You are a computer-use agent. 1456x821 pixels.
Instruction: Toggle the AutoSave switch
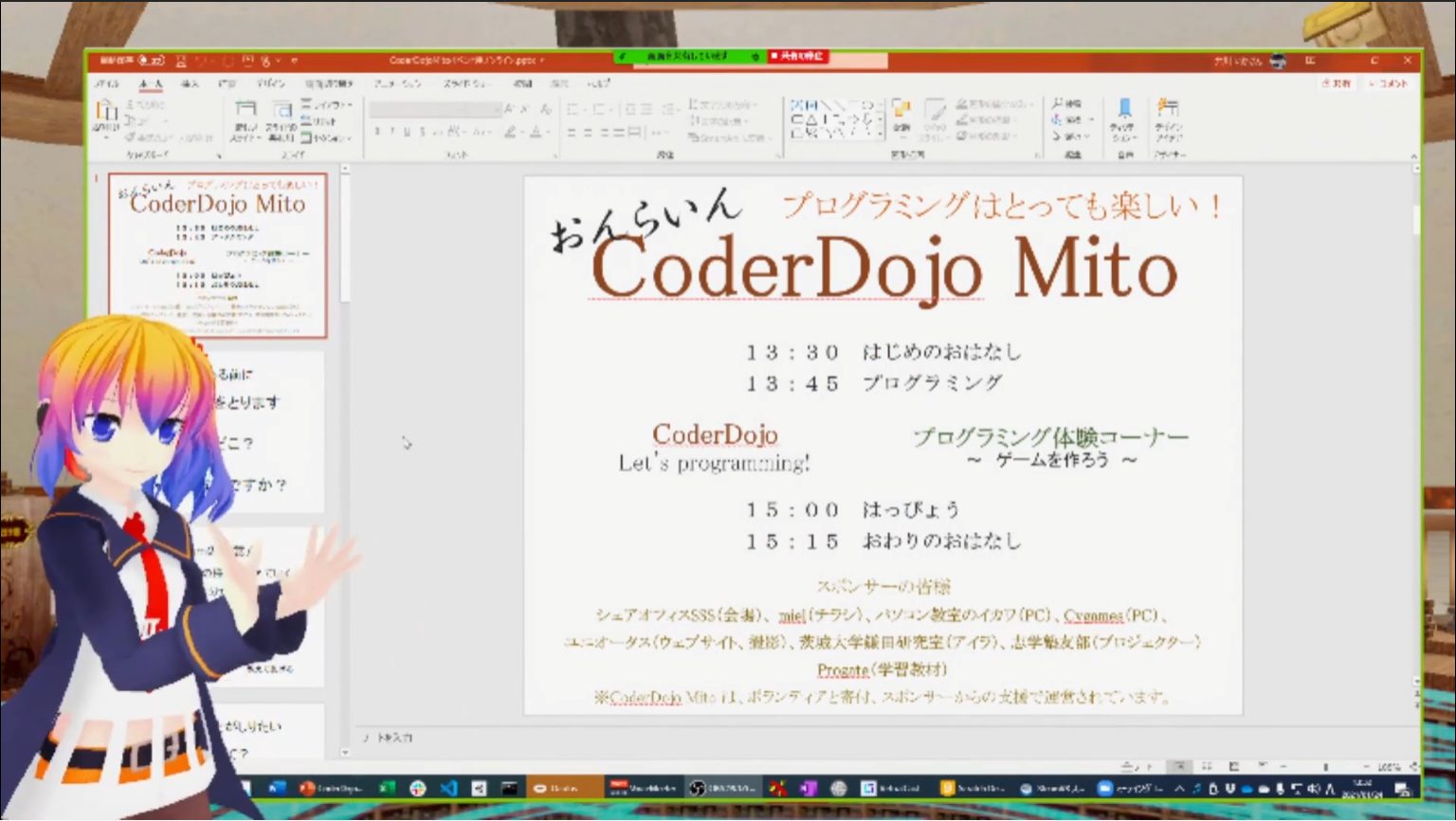pyautogui.click(x=152, y=60)
